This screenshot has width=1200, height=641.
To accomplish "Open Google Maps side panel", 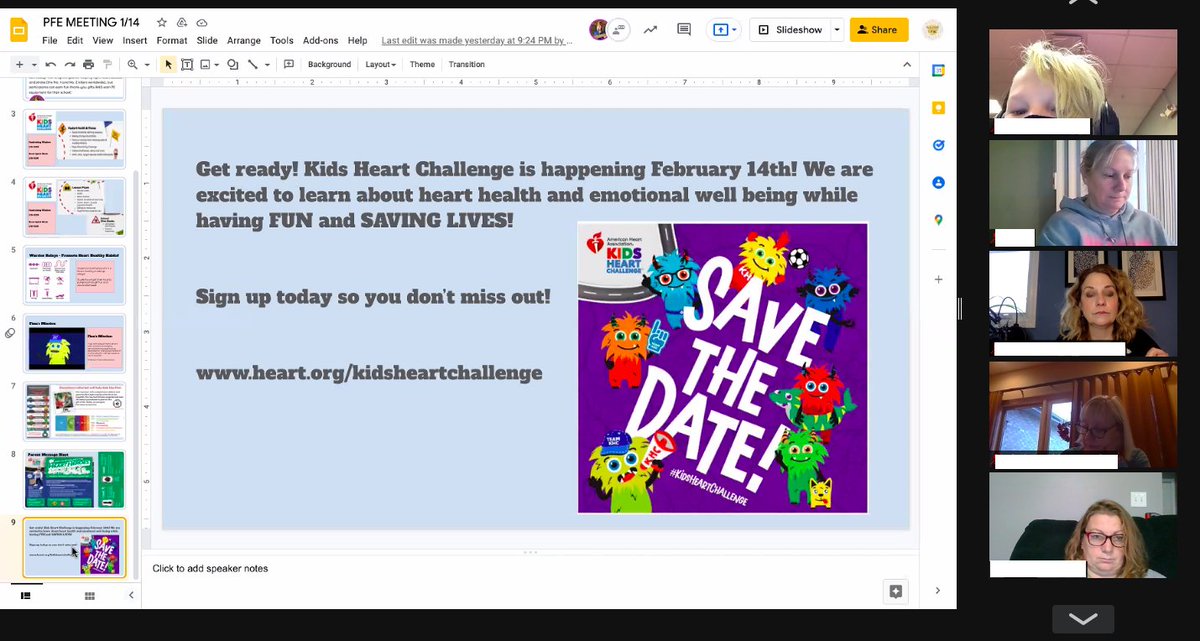I will (x=938, y=220).
